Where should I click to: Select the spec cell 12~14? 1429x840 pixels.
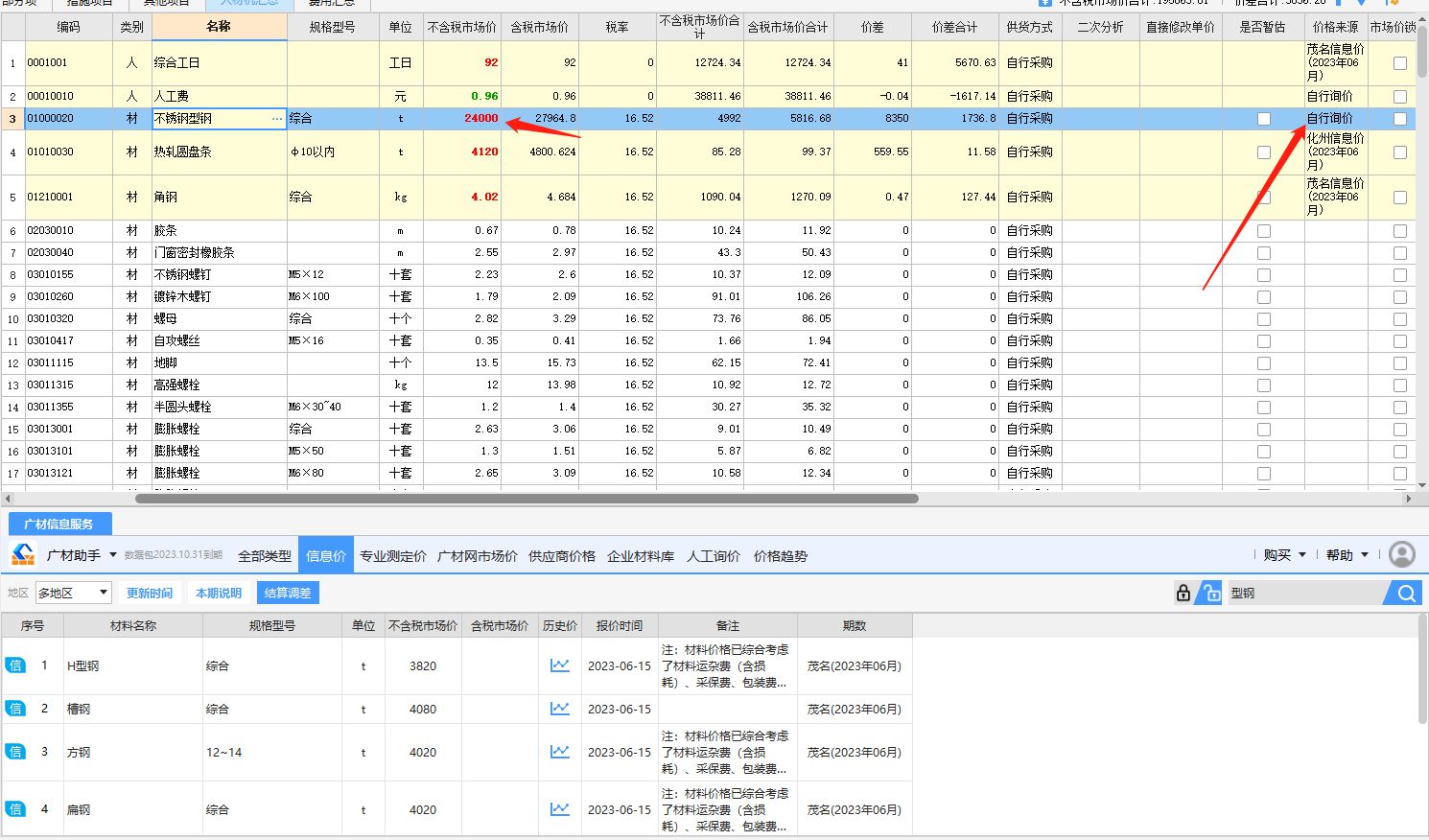click(x=272, y=752)
